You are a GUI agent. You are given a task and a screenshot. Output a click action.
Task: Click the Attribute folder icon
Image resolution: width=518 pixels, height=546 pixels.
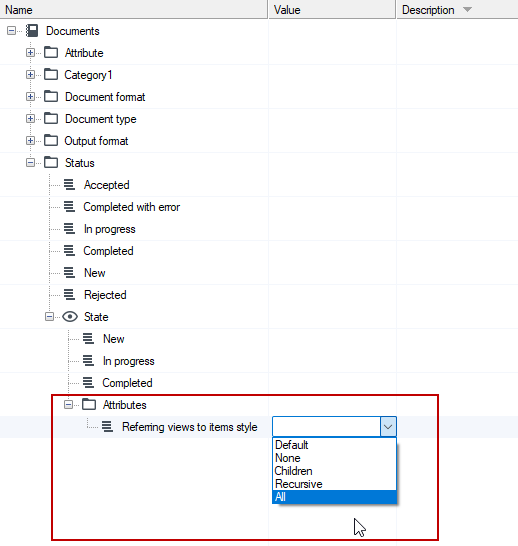tap(51, 53)
